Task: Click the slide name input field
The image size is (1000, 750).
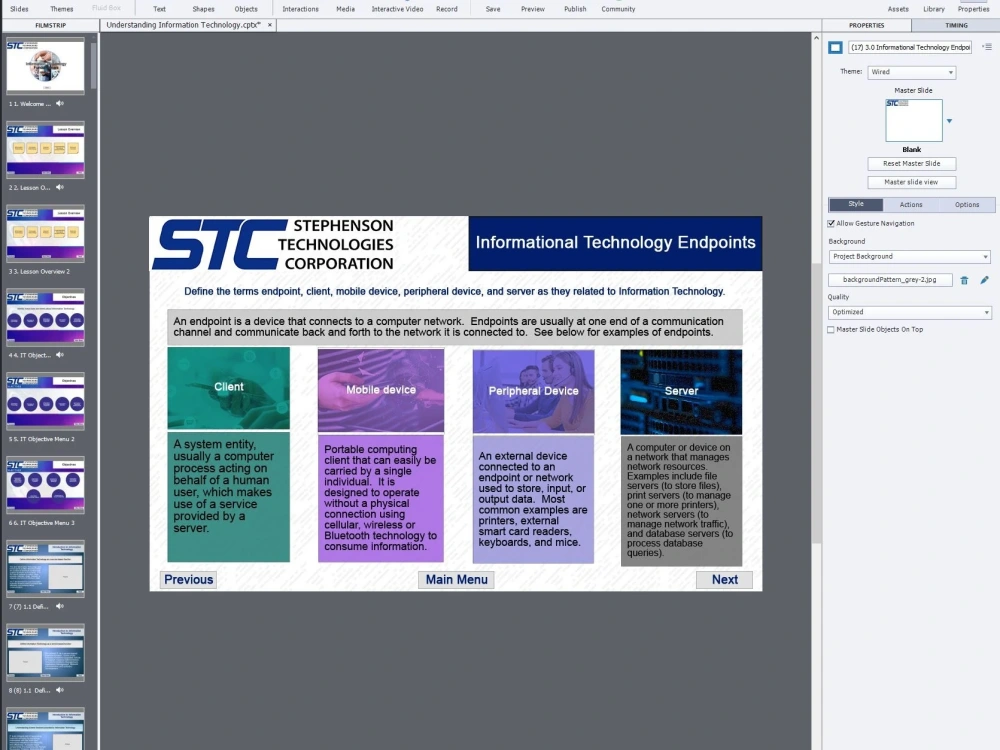Action: [x=910, y=47]
